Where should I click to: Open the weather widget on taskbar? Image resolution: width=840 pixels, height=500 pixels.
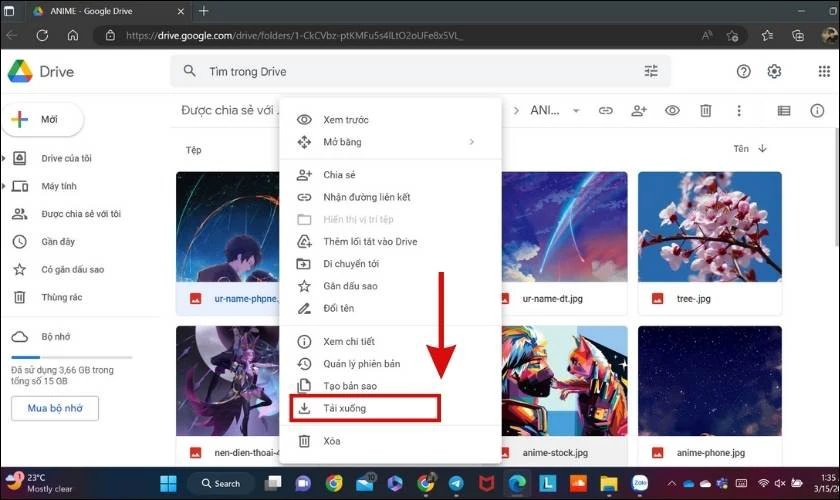(40, 483)
